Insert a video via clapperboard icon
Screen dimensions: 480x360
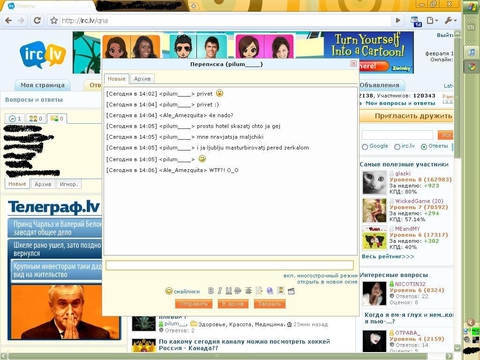click(x=291, y=291)
